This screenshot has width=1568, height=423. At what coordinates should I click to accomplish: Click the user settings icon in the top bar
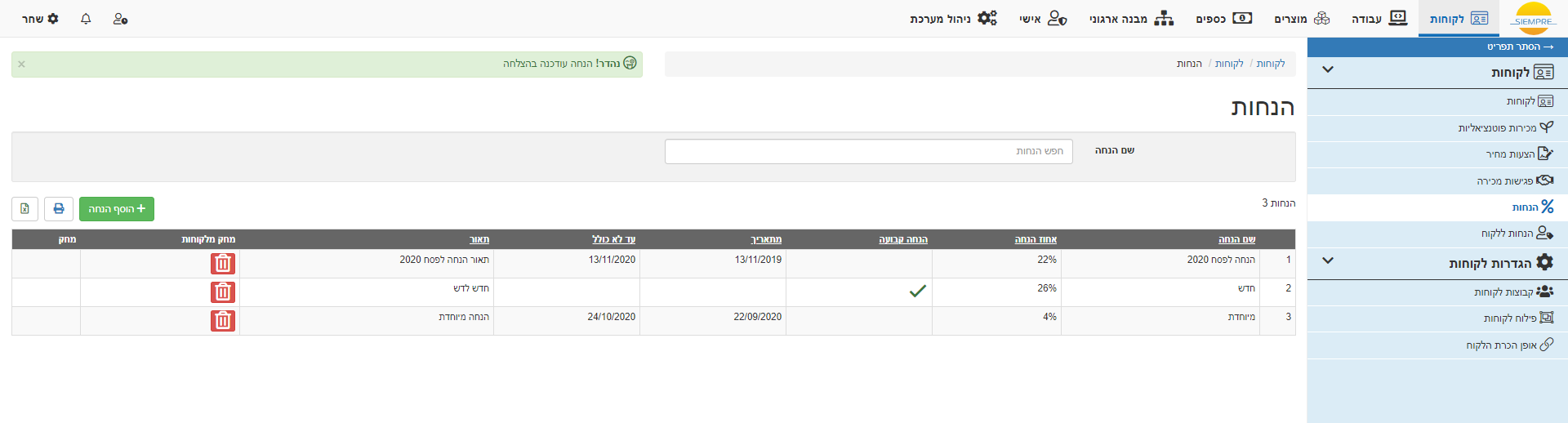tap(120, 18)
